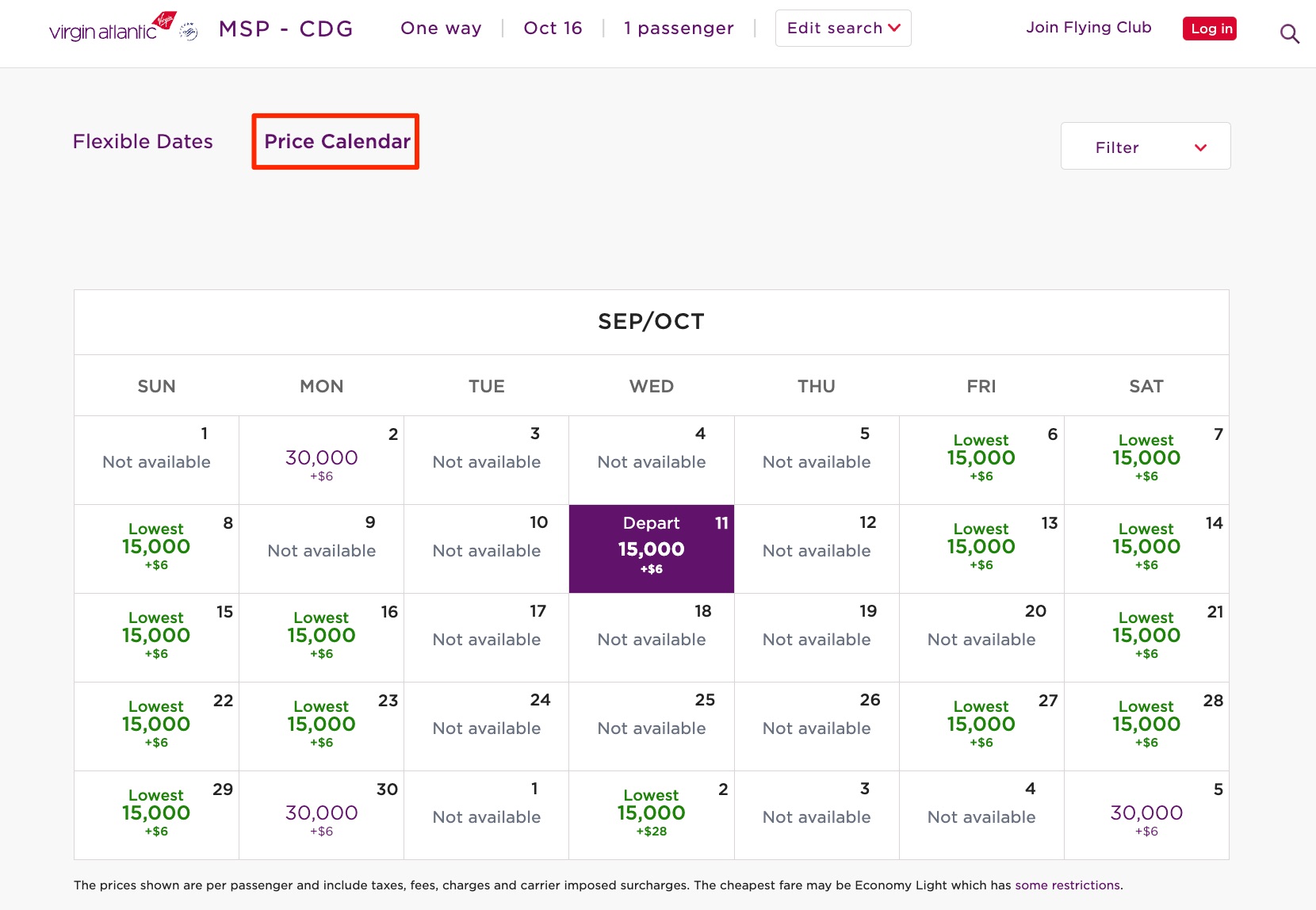1316x910 pixels.
Task: Pick September 2 with 30,000 points
Action: click(x=321, y=458)
